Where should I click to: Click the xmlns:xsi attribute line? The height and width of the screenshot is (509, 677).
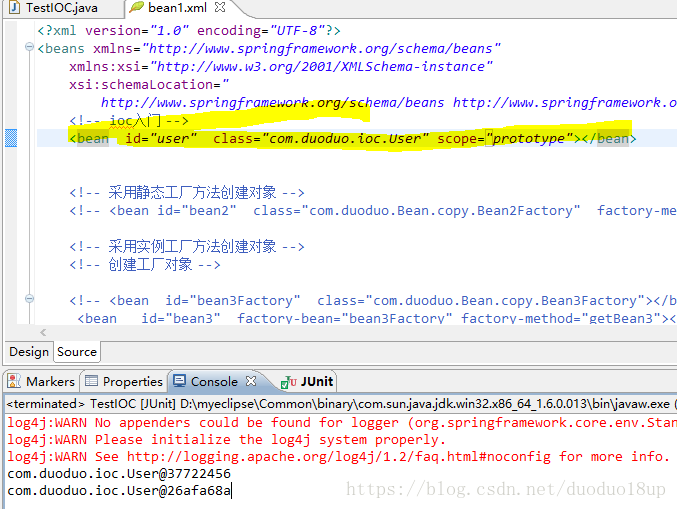[281, 66]
